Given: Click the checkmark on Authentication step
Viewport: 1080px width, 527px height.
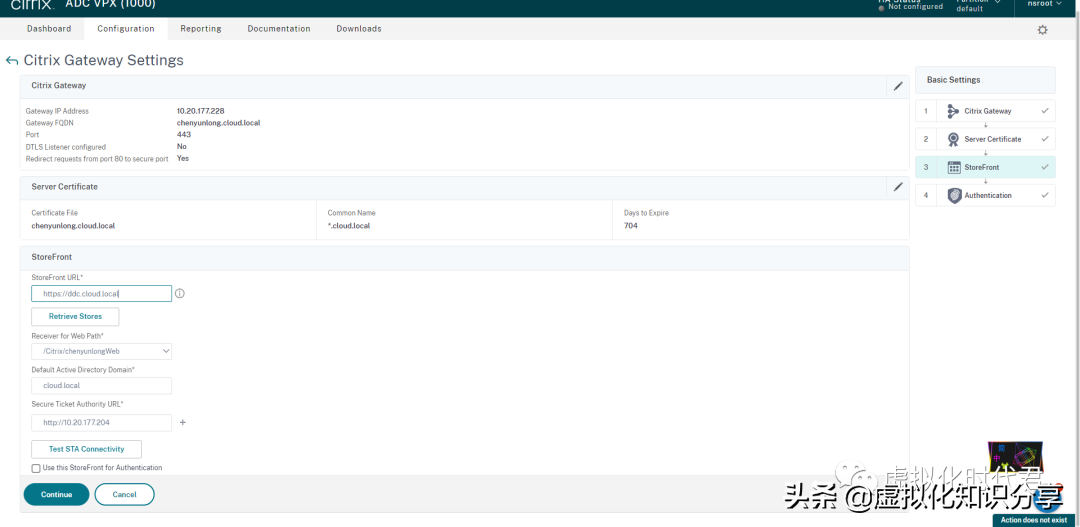Looking at the screenshot, I should (x=1045, y=195).
